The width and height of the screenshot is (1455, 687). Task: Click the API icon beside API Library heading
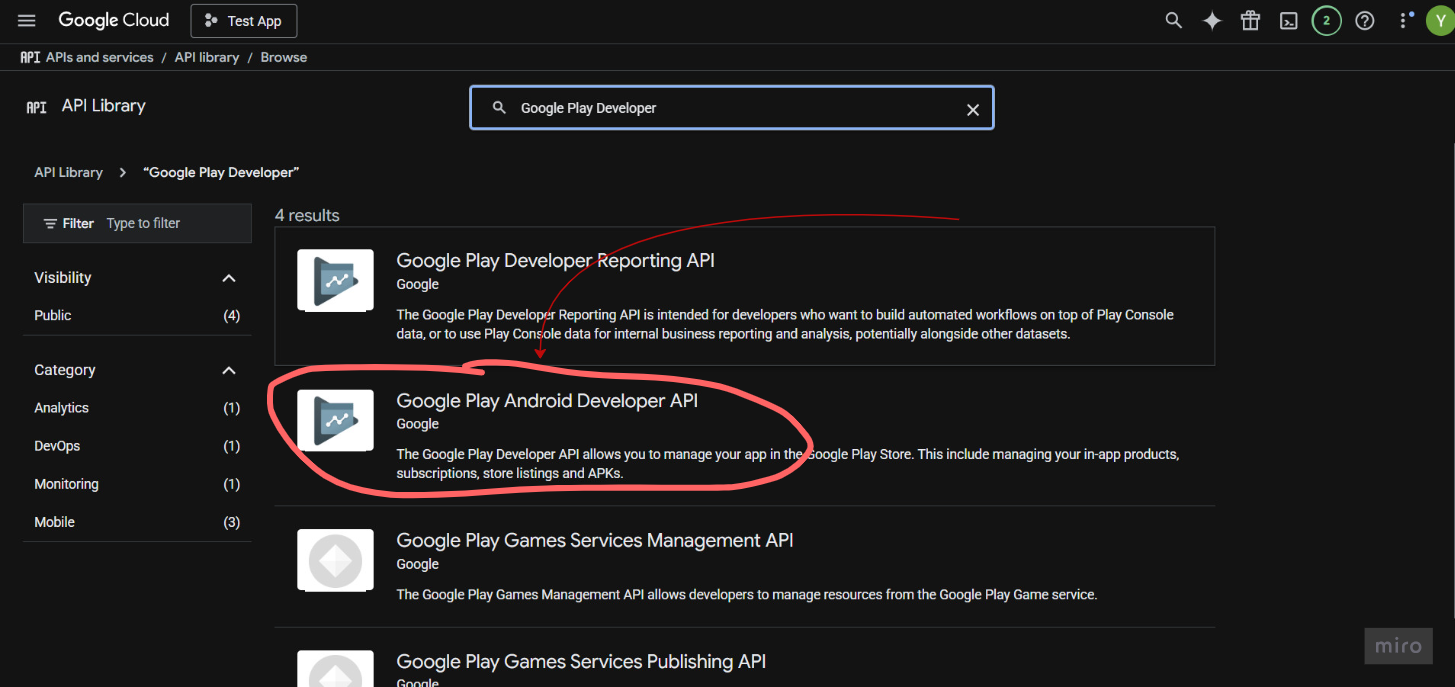(37, 106)
